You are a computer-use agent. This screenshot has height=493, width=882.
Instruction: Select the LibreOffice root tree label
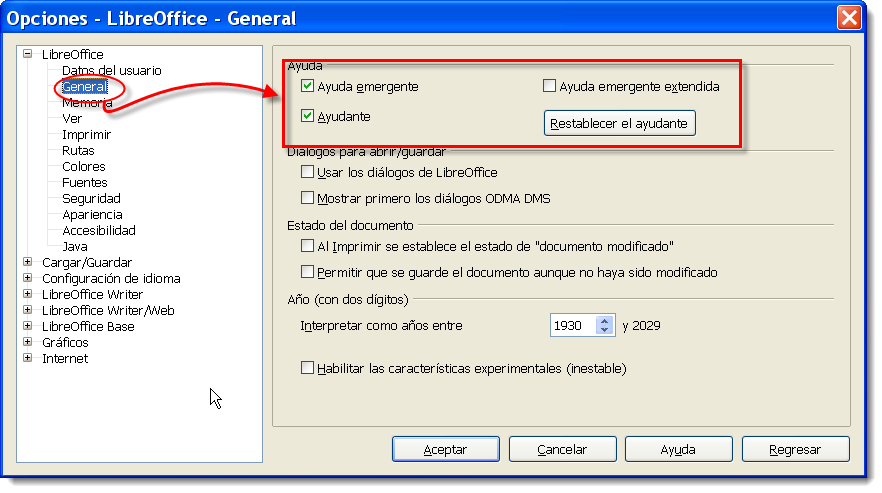[73, 55]
